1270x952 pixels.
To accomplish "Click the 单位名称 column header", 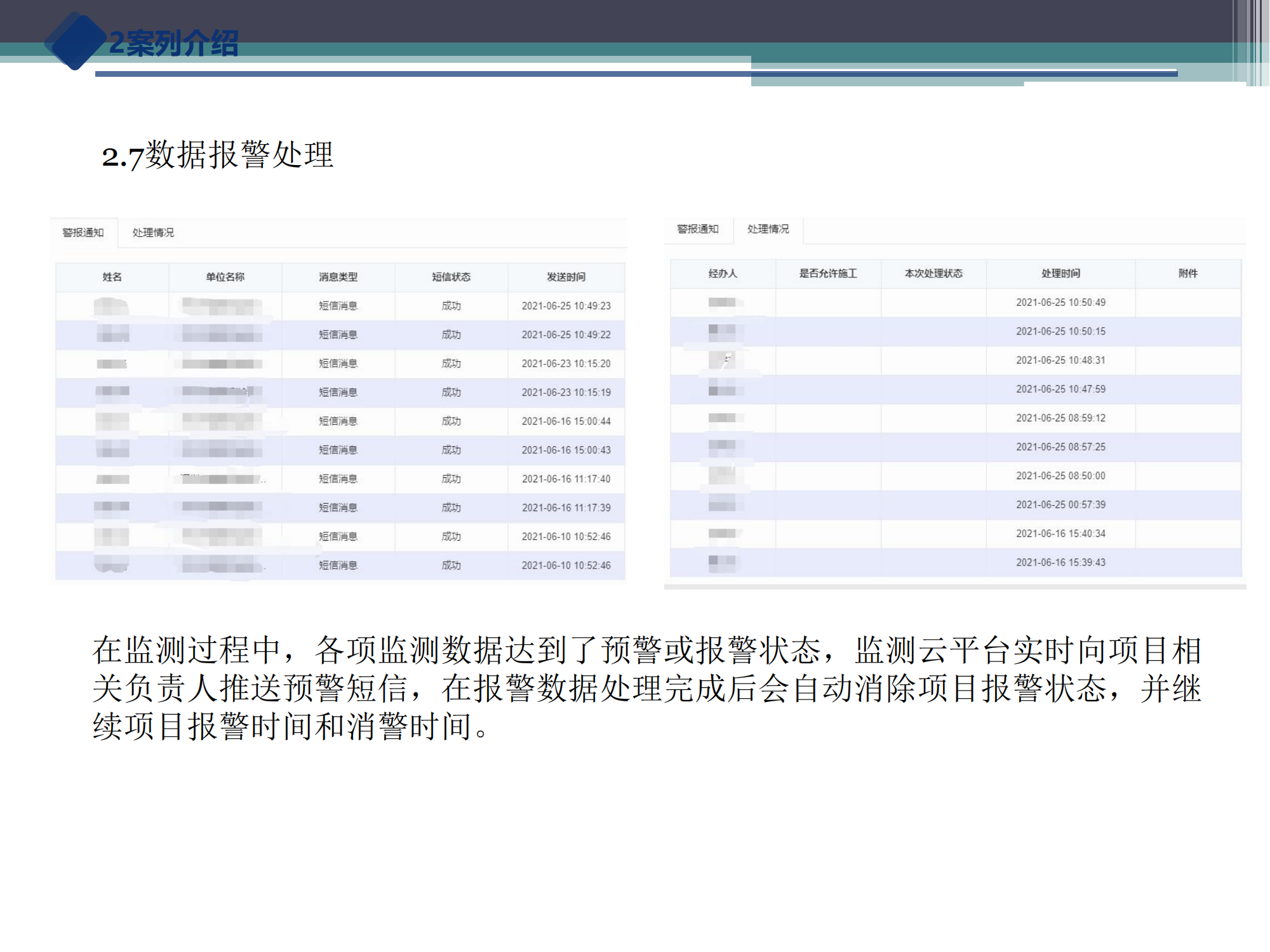I will point(225,277).
